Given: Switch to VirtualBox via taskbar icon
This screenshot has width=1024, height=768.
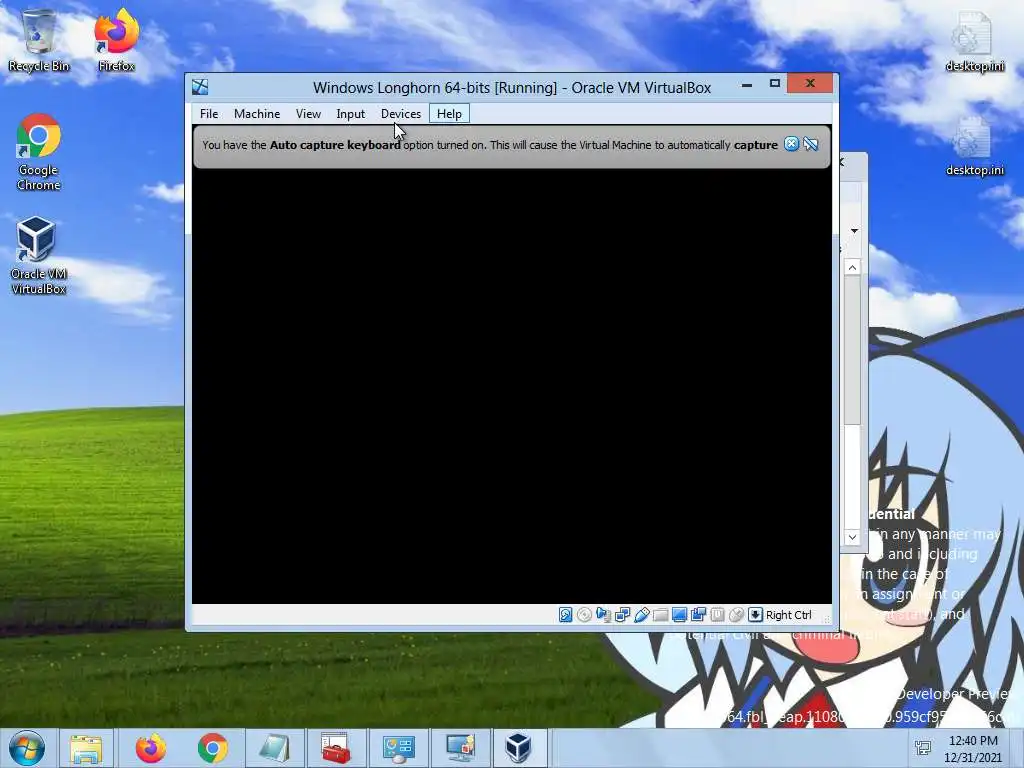Looking at the screenshot, I should point(519,748).
